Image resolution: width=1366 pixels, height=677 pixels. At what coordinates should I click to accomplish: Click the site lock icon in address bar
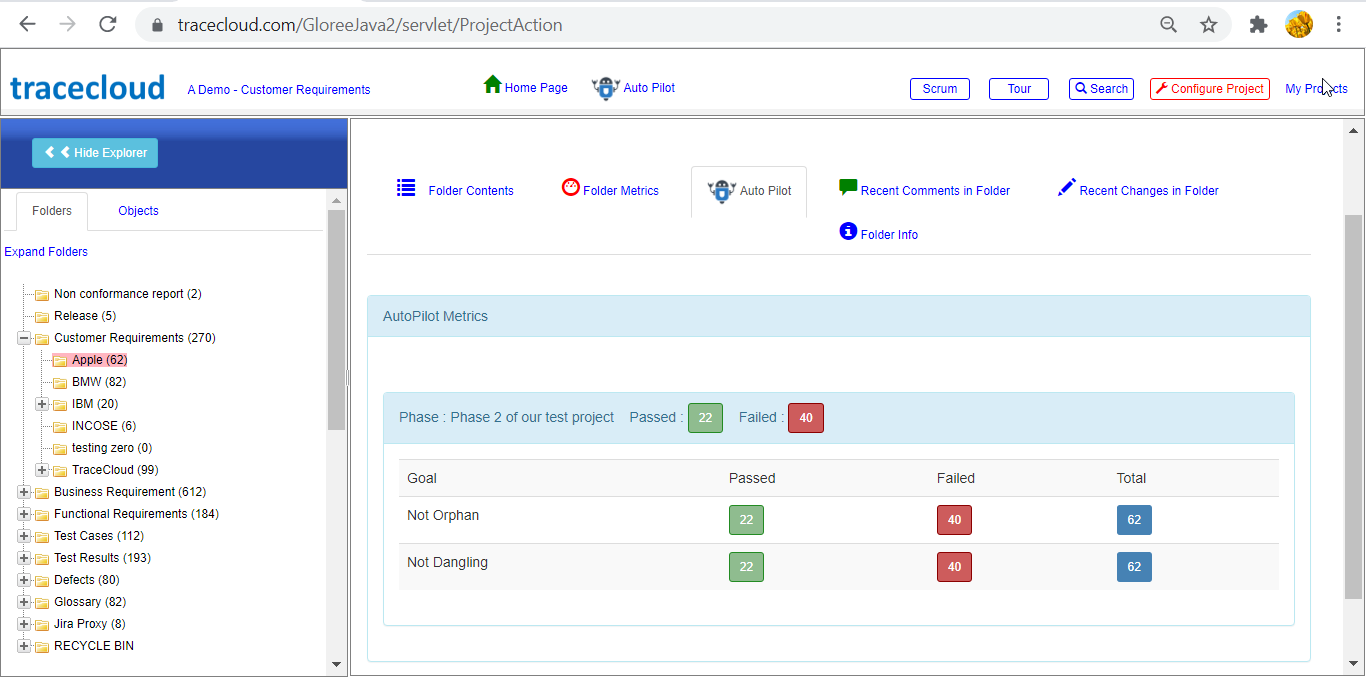pos(157,26)
